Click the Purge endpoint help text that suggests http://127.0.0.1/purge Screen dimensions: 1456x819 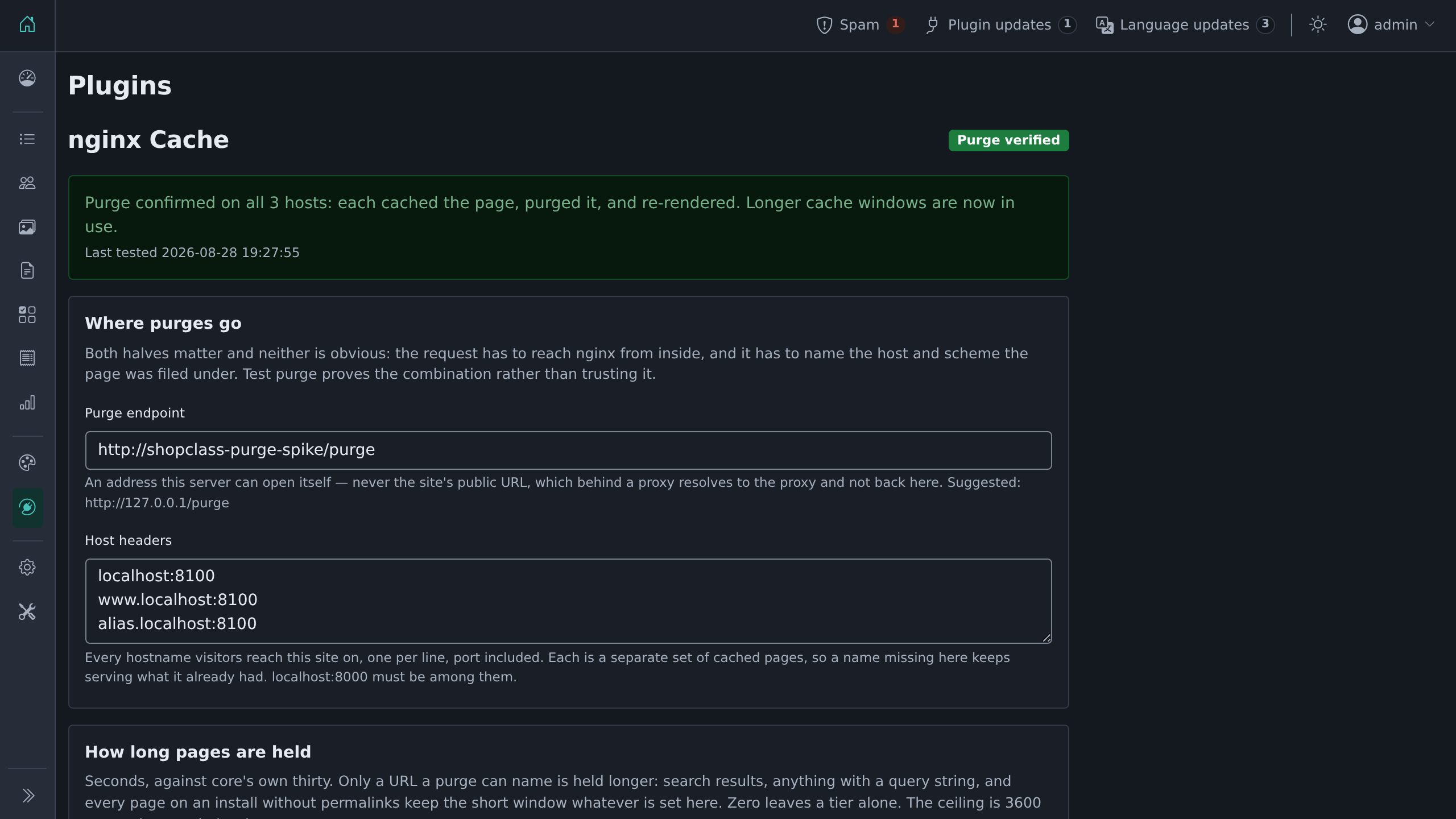pyautogui.click(x=553, y=493)
